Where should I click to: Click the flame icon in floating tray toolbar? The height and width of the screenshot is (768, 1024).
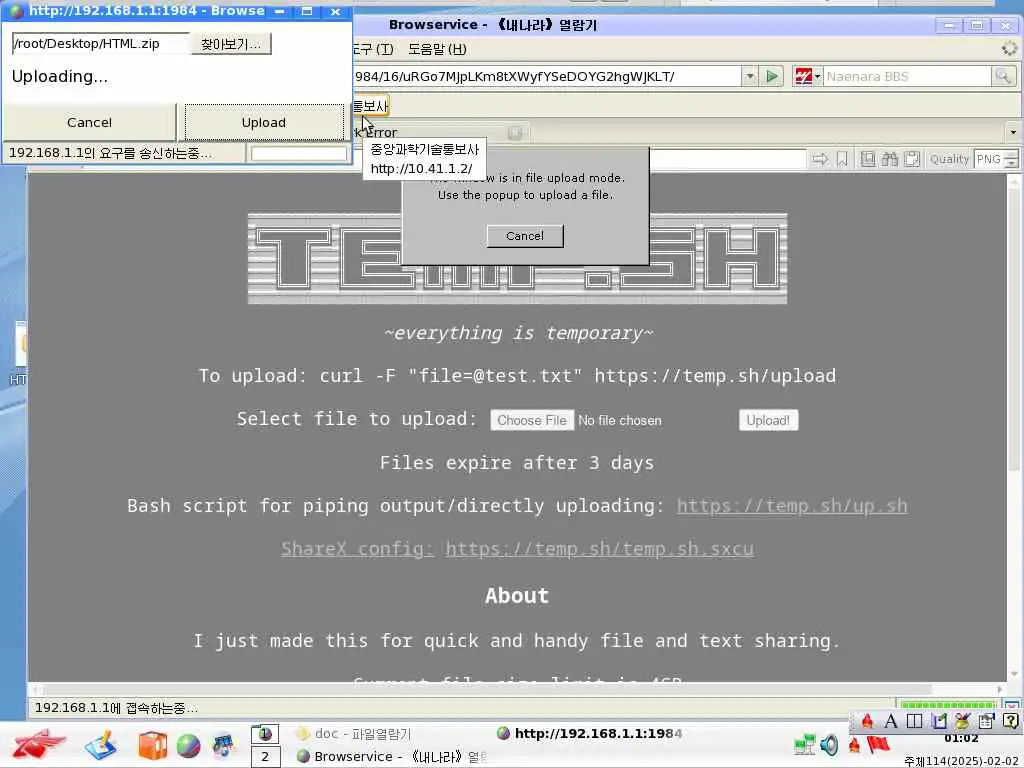[x=867, y=721]
